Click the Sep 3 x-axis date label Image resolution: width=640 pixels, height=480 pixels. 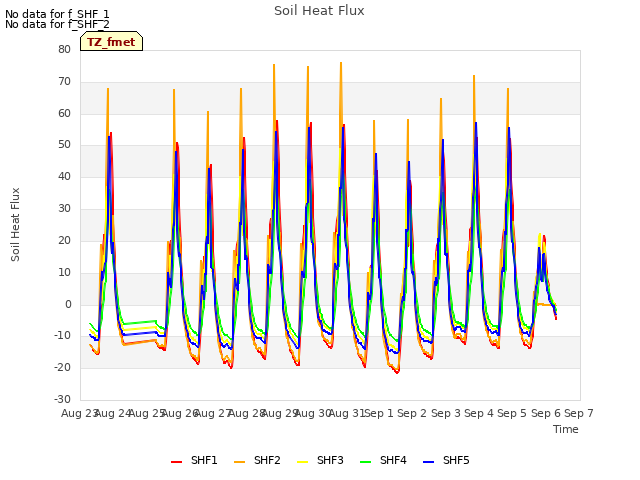(x=446, y=413)
